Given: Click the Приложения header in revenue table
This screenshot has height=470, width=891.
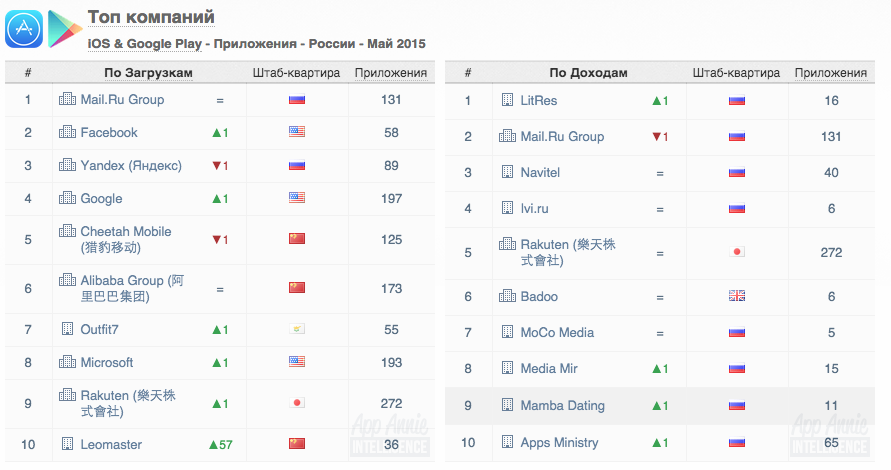Looking at the screenshot, I should tap(830, 73).
